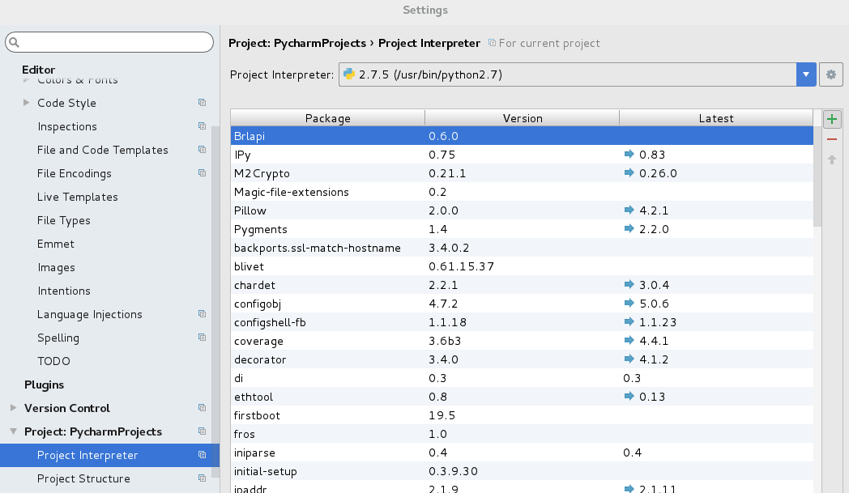Image resolution: width=849 pixels, height=493 pixels.
Task: Click project-level icon beside Version Control
Action: tap(202, 408)
